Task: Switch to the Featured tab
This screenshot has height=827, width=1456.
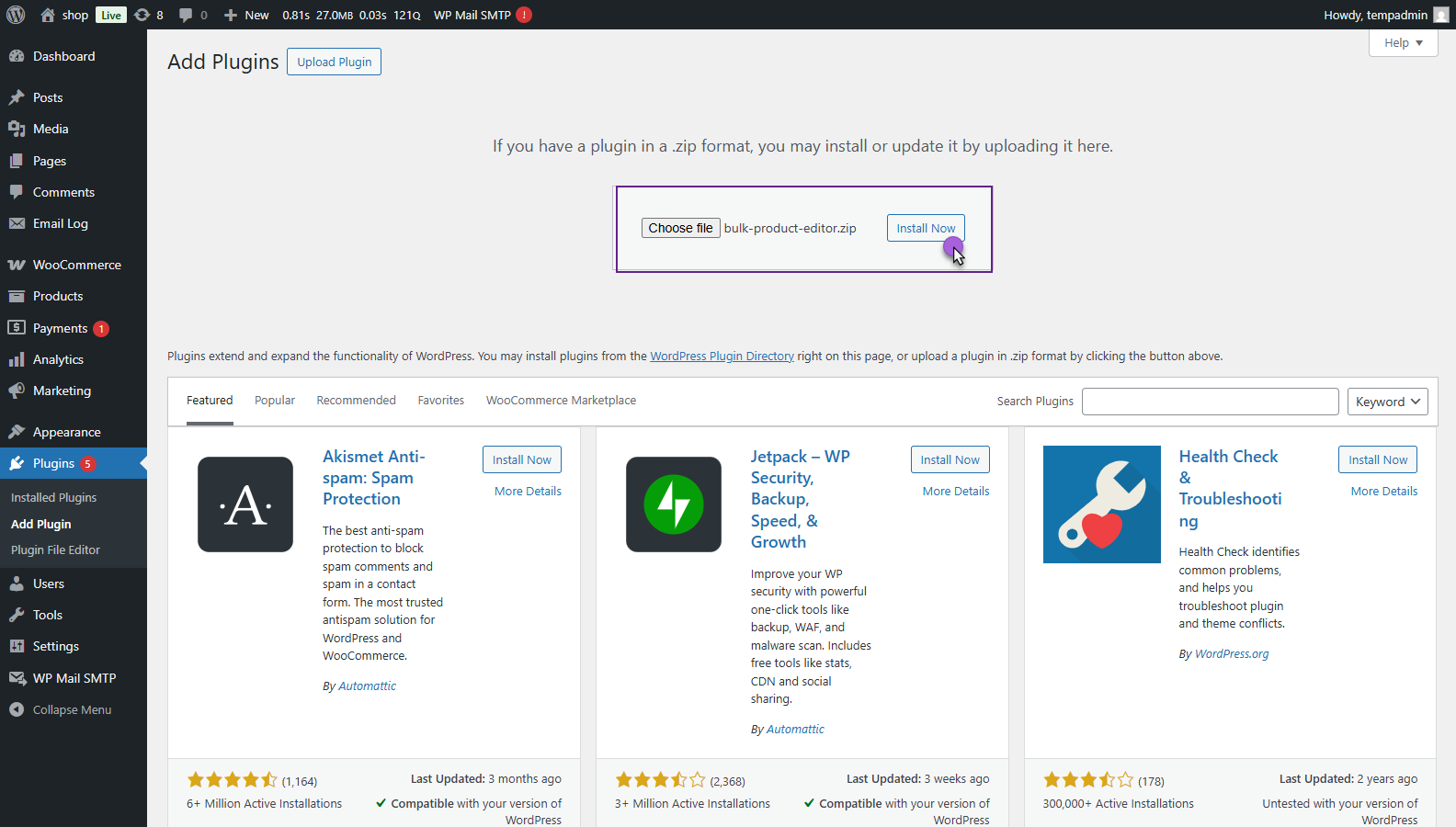Action: (x=210, y=401)
